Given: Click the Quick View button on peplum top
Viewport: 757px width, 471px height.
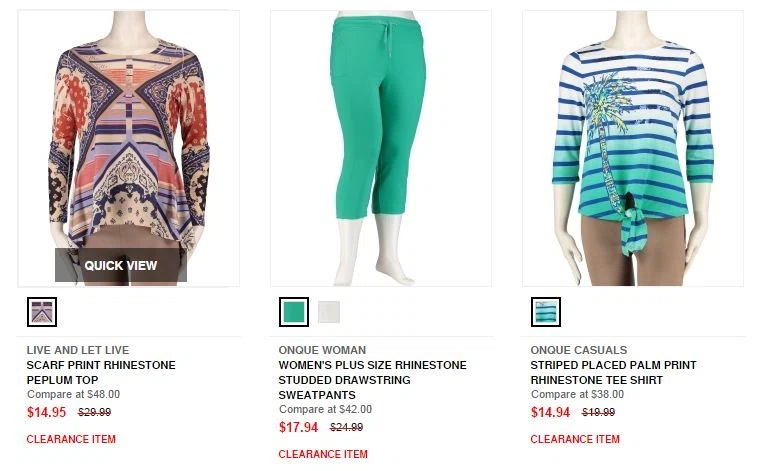Looking at the screenshot, I should click(121, 265).
